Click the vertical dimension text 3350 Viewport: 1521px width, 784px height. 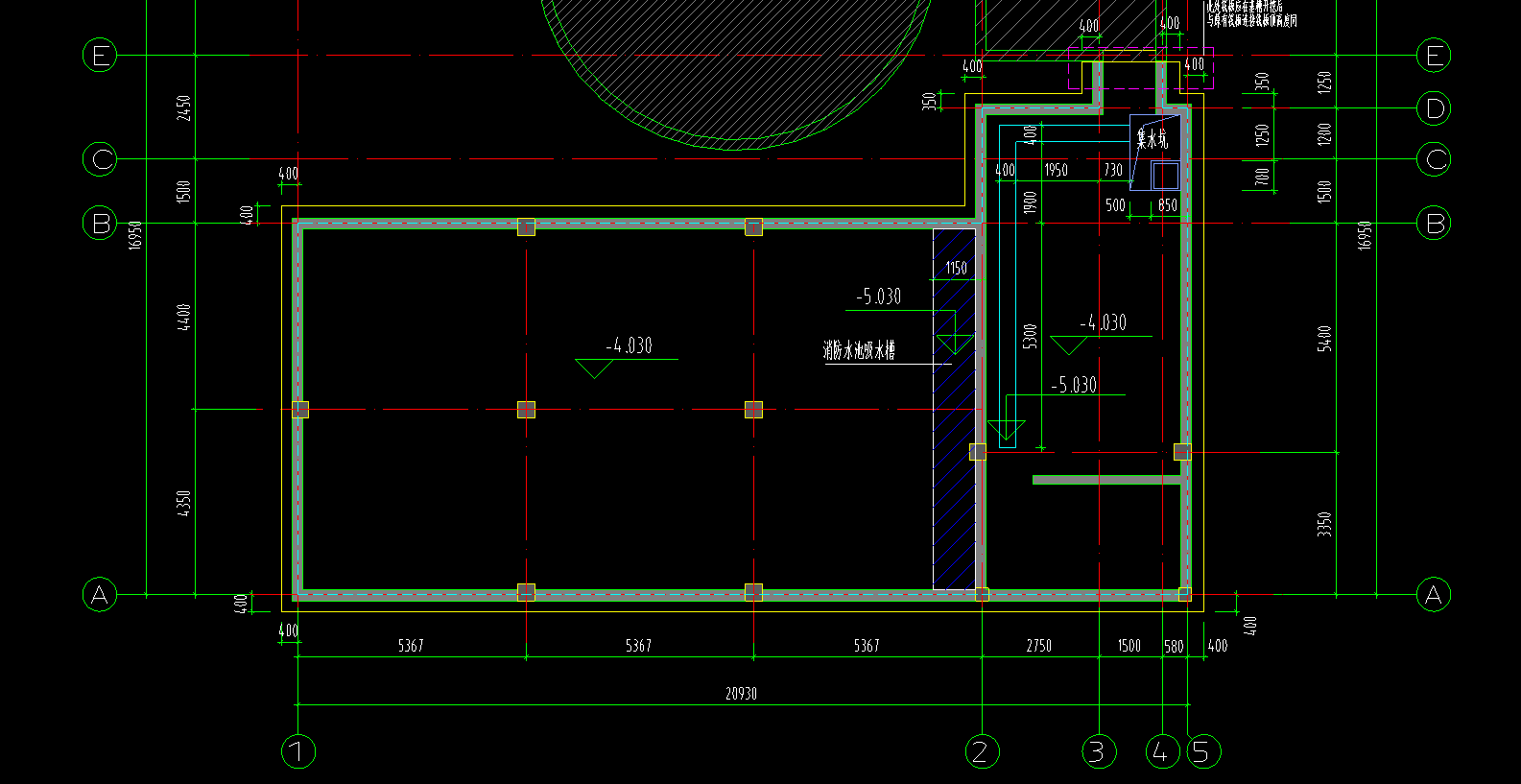click(1325, 524)
